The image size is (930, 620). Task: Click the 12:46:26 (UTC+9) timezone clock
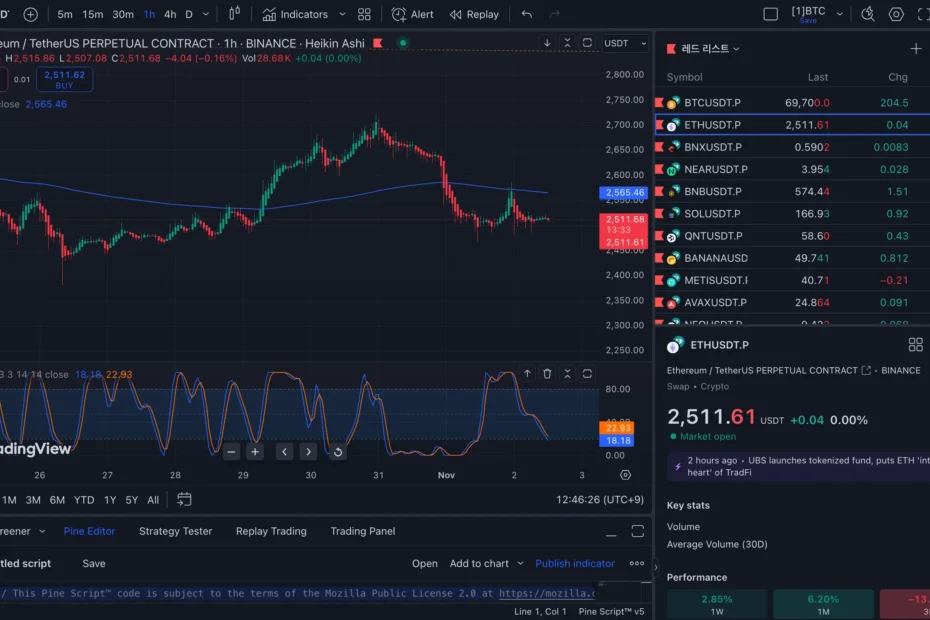(600, 500)
